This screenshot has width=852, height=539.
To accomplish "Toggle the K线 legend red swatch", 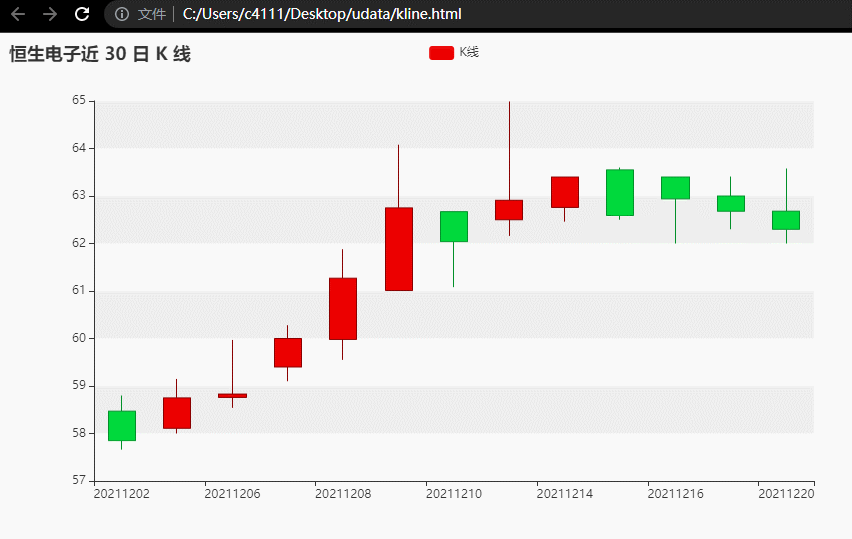I will tap(441, 53).
